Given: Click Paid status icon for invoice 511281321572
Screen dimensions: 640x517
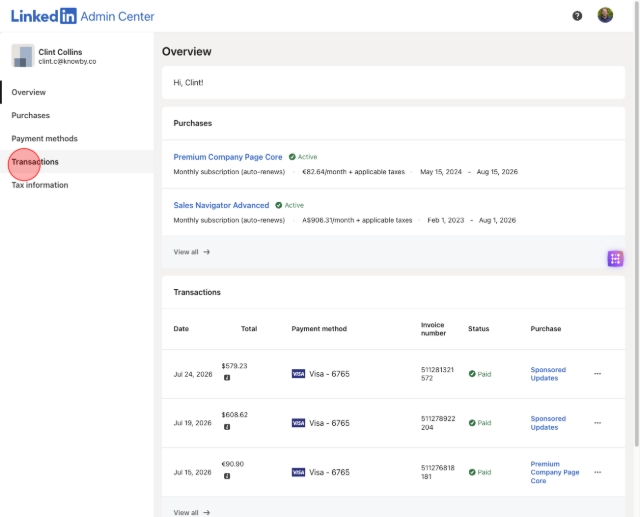Looking at the screenshot, I should coord(472,374).
